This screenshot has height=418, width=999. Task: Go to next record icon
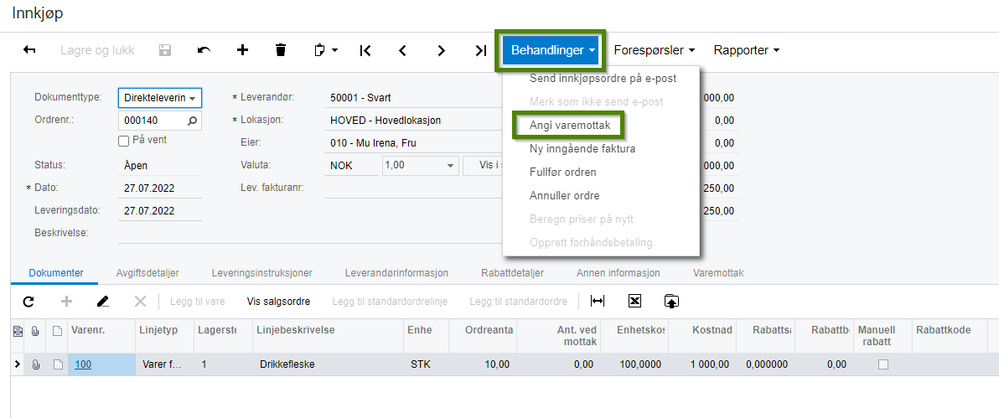pyautogui.click(x=441, y=50)
